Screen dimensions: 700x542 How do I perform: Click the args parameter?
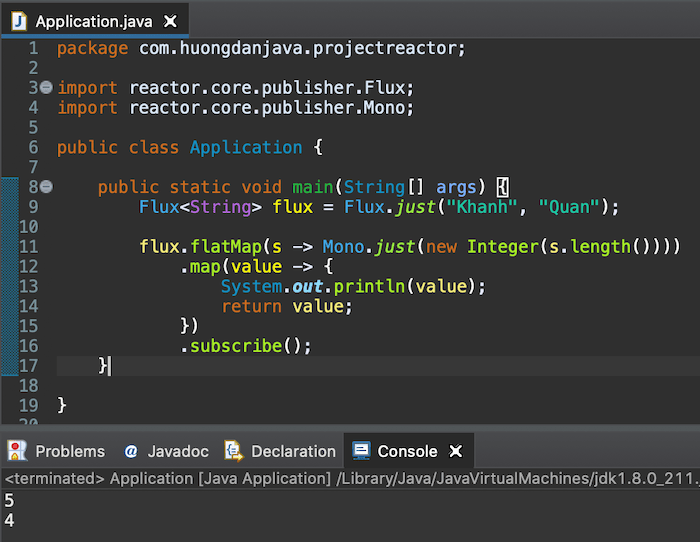(456, 188)
